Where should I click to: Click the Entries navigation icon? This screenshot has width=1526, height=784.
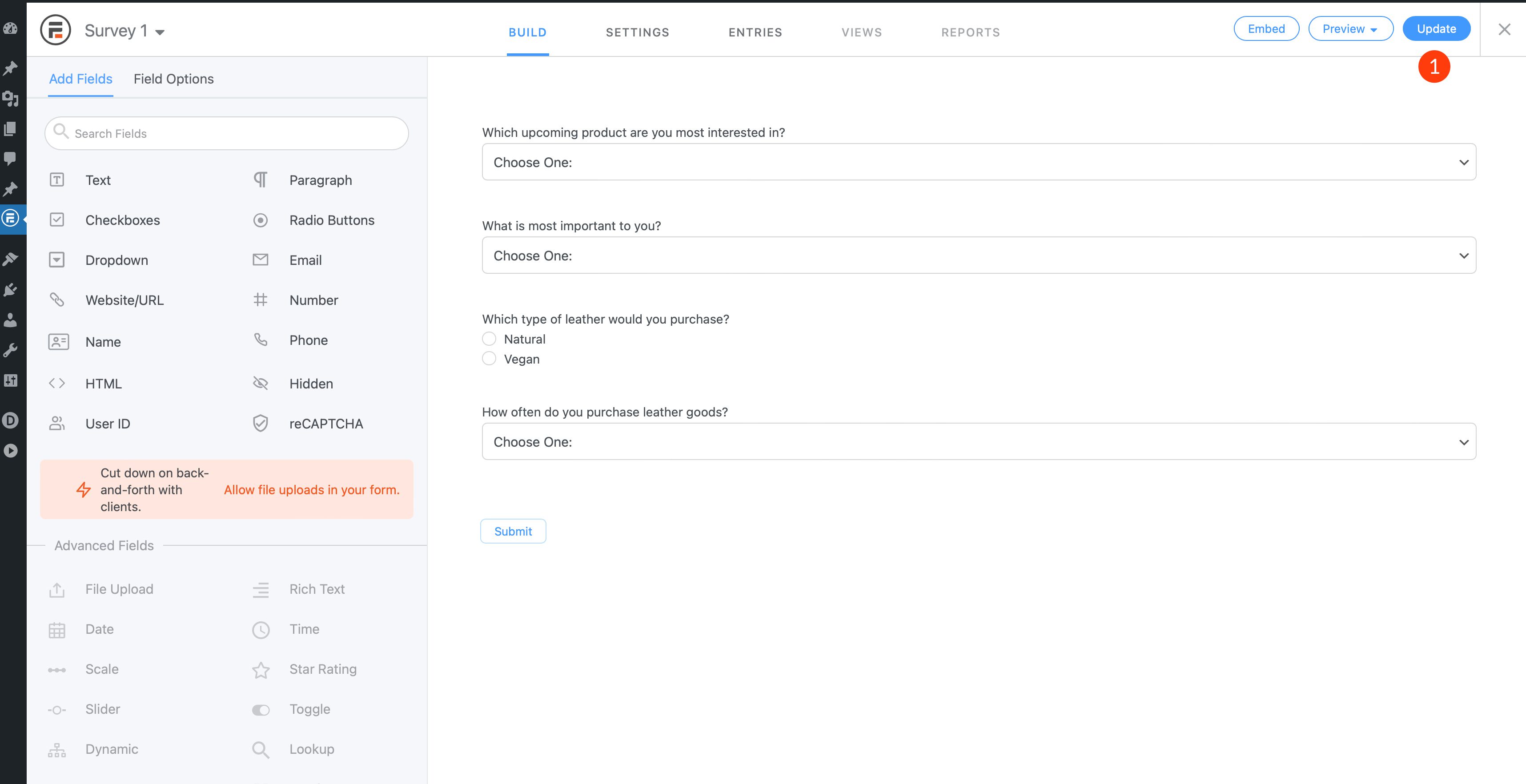(755, 32)
